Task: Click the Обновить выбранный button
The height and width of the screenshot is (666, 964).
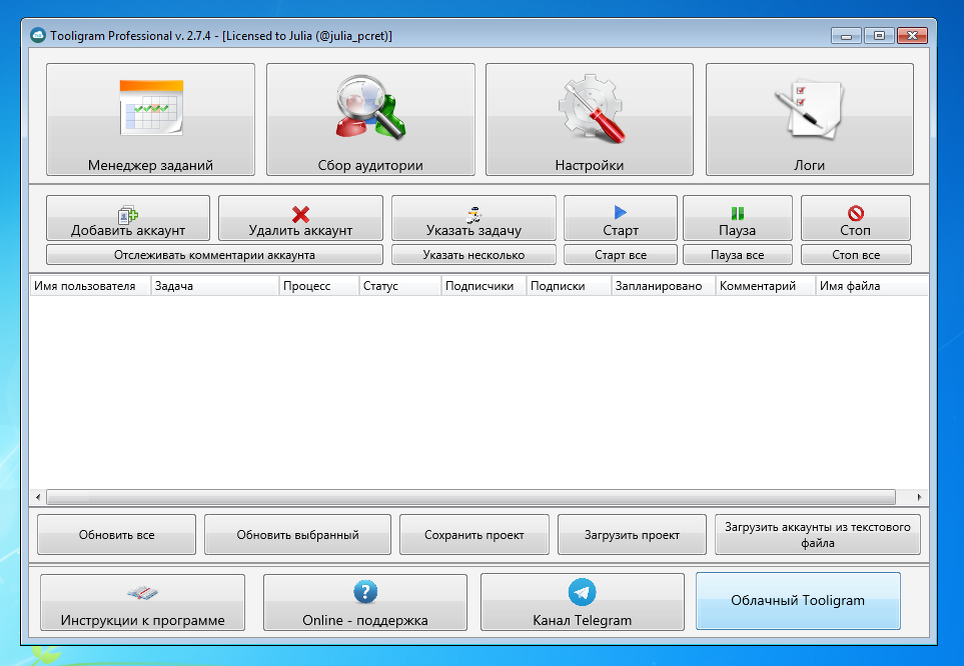Action: pos(298,534)
